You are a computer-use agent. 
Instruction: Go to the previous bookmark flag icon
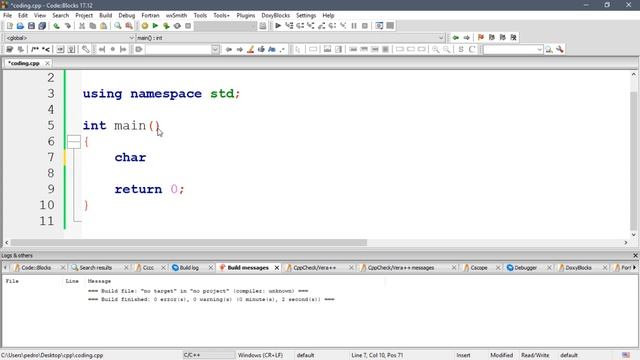click(x=492, y=38)
